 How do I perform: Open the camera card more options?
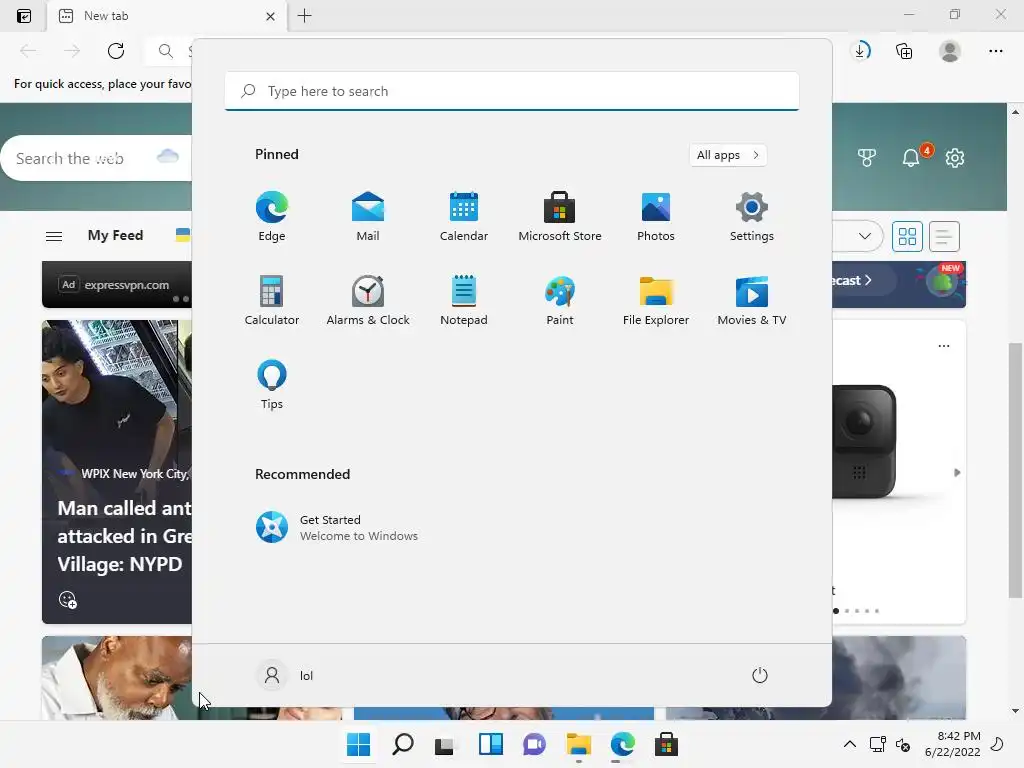(944, 346)
